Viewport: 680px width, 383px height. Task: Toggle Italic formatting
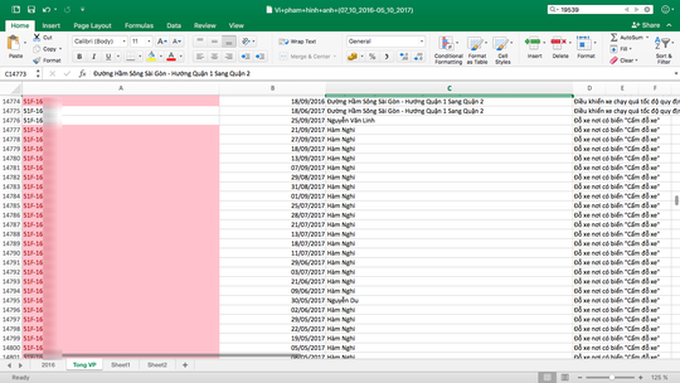pos(94,56)
